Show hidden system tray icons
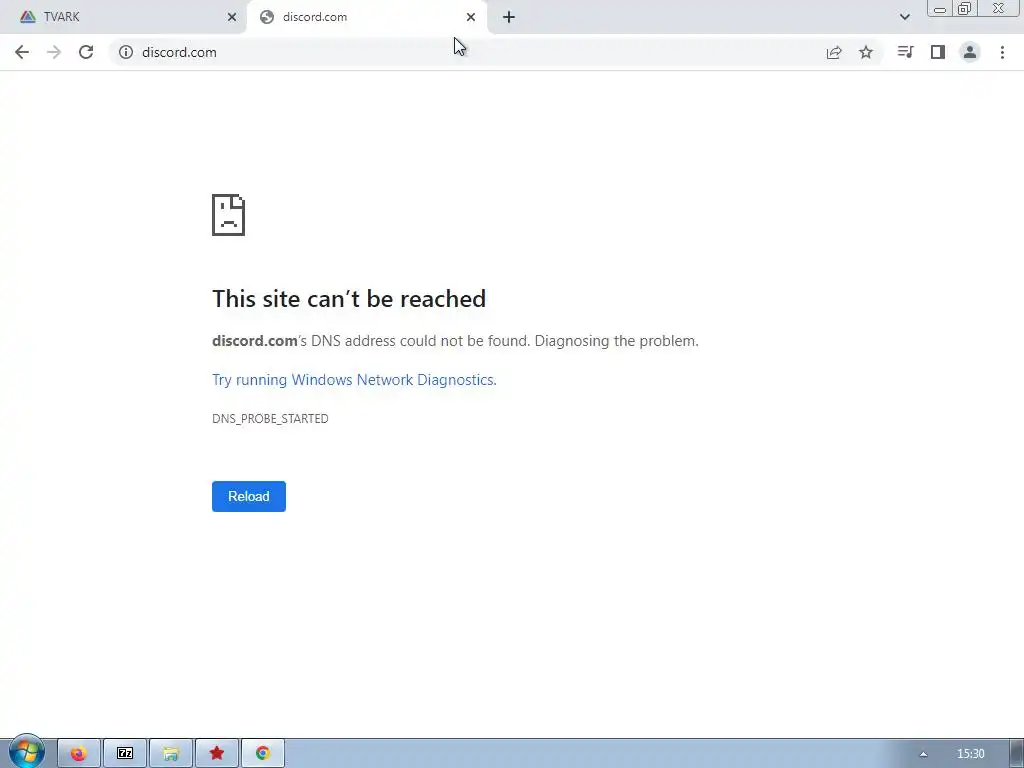1024x768 pixels. point(923,754)
